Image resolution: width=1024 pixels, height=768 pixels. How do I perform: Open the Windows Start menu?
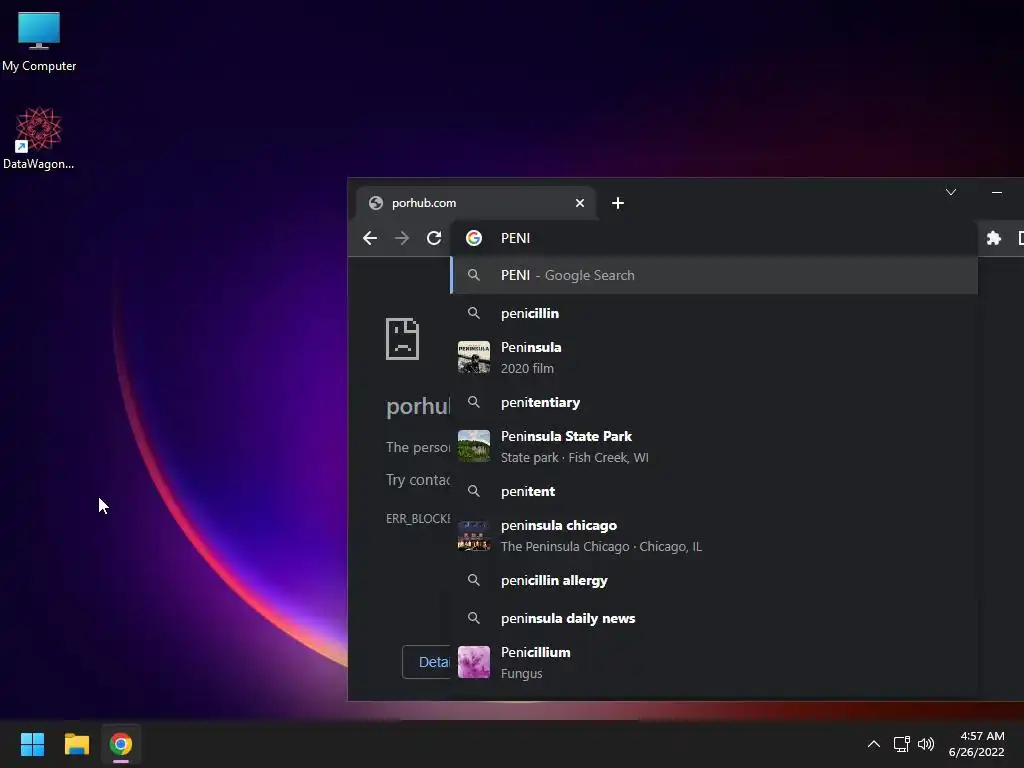[x=32, y=744]
